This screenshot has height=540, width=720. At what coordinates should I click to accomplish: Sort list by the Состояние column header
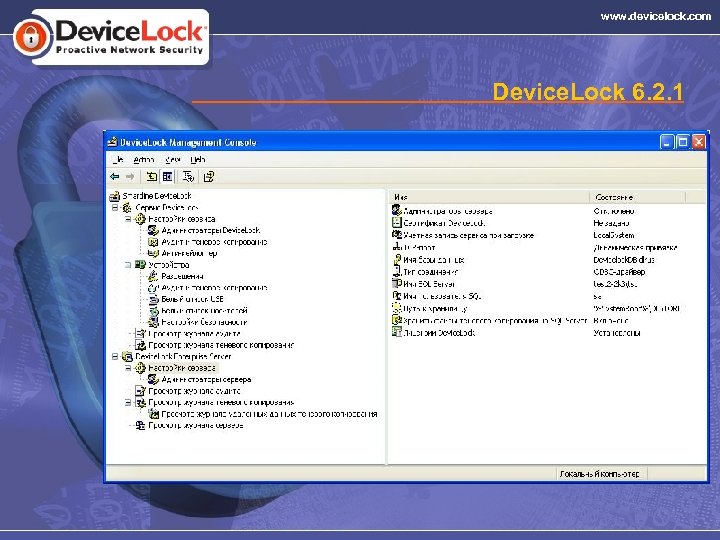pyautogui.click(x=637, y=197)
